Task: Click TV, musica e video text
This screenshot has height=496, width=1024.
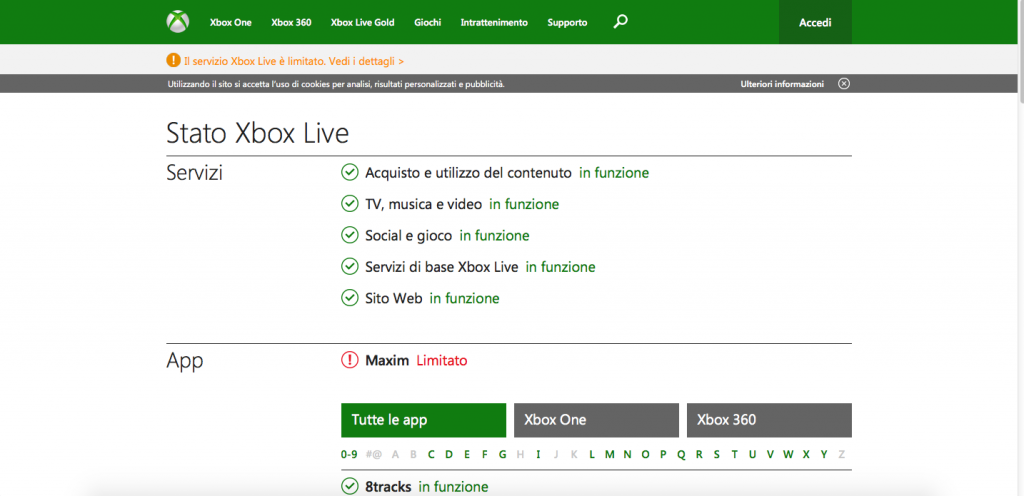Action: click(x=423, y=205)
